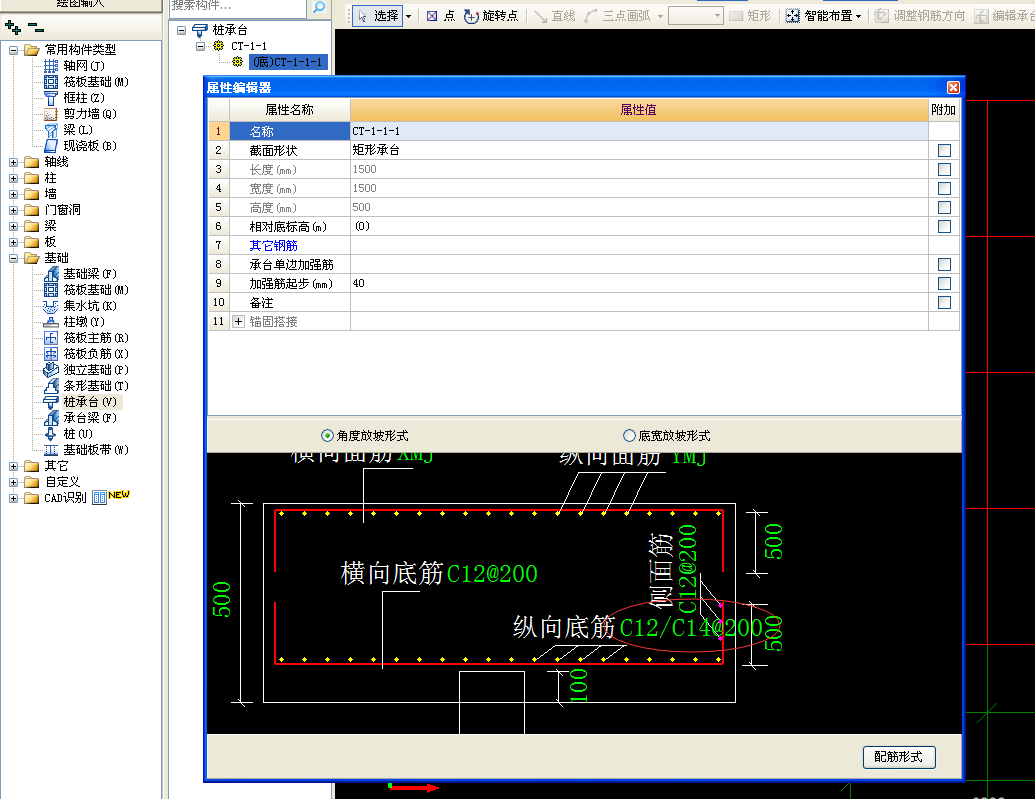Select 筏板基础 (M) under 常用构件类型

click(51, 82)
